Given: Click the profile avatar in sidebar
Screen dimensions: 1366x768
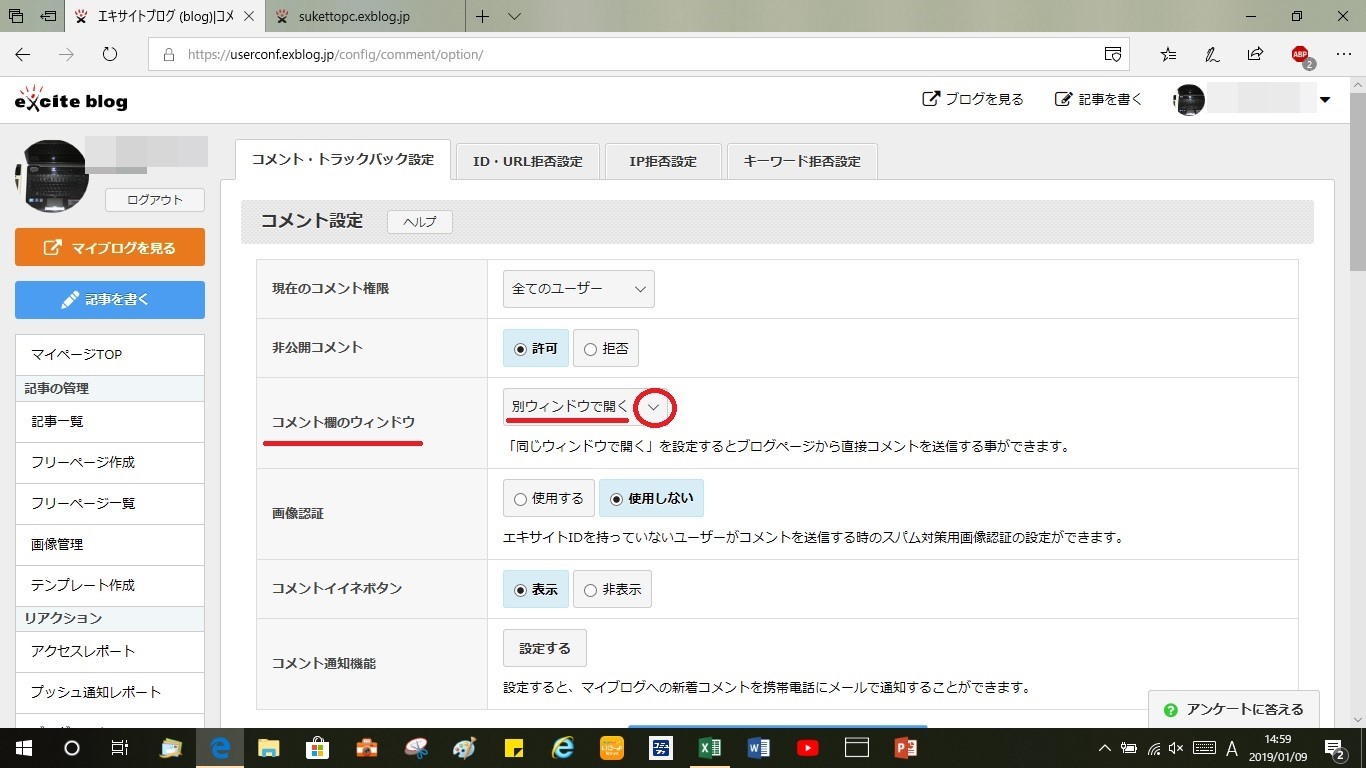Looking at the screenshot, I should tap(51, 176).
